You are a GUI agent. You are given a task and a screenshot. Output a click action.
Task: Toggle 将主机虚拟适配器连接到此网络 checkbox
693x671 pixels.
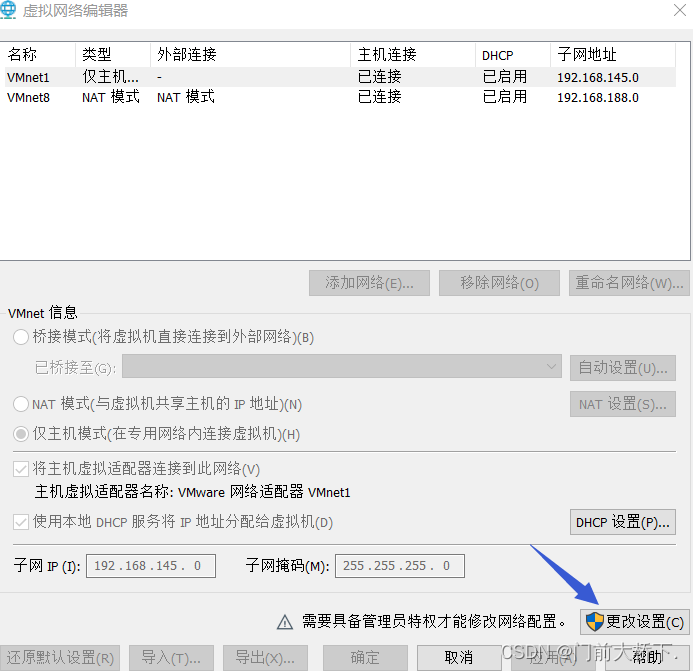click(x=21, y=469)
